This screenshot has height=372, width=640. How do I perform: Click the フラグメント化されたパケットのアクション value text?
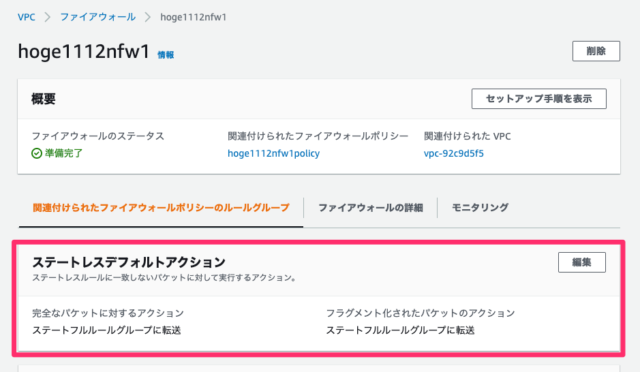pos(400,330)
